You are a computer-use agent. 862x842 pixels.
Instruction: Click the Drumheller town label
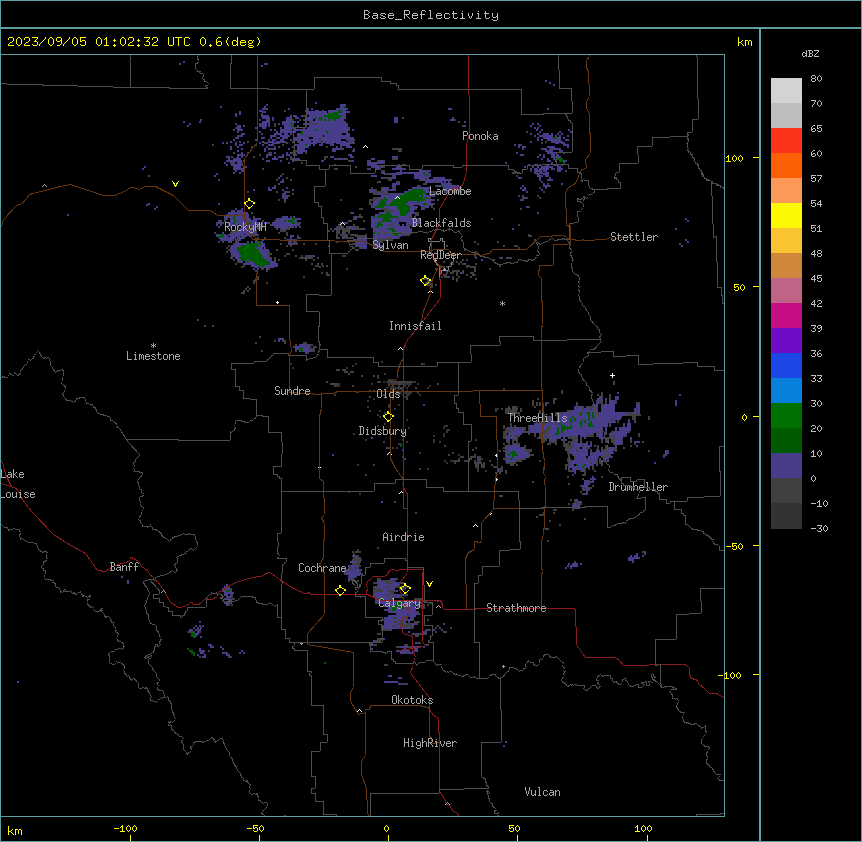point(638,487)
